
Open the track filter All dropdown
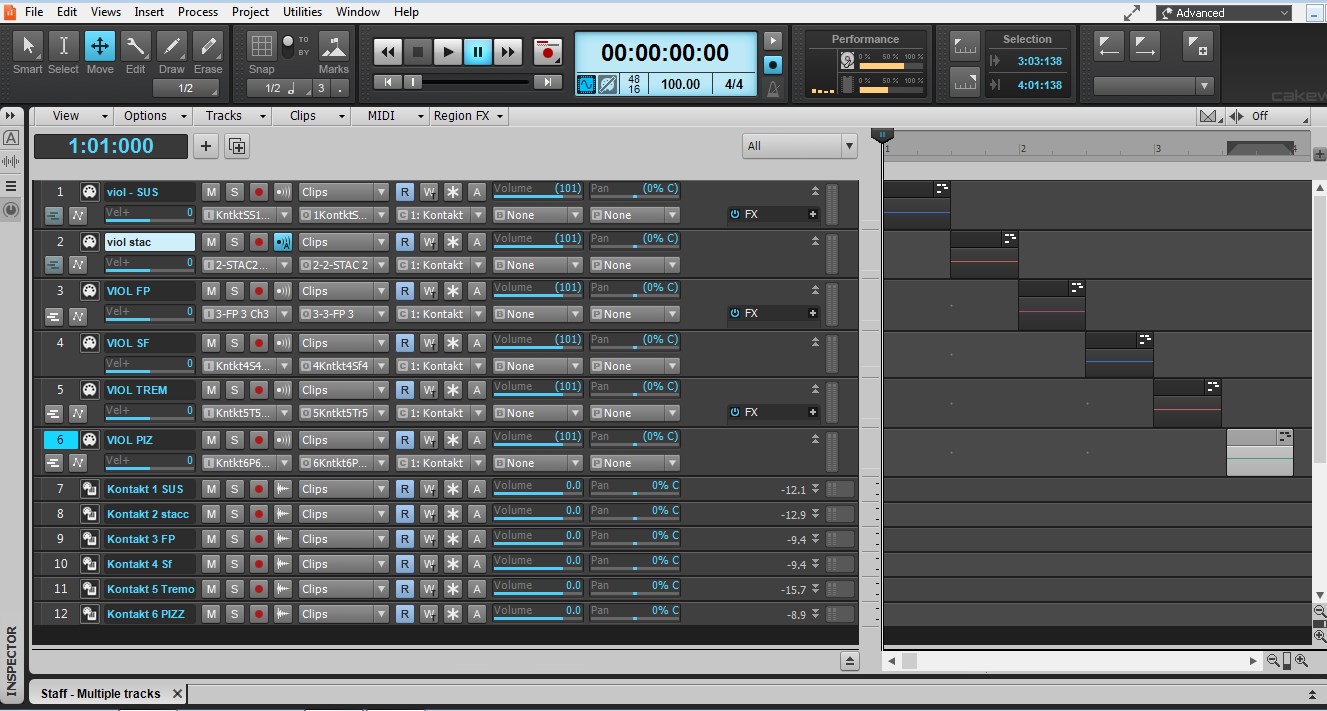click(800, 146)
